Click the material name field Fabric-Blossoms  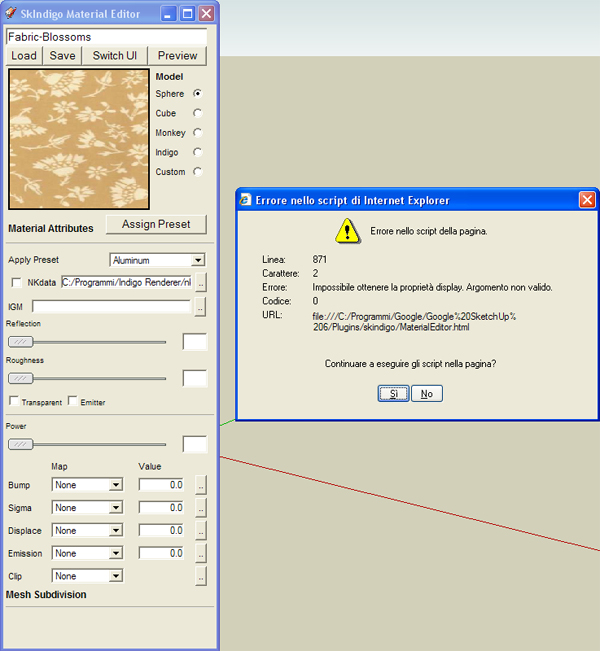(x=106, y=37)
